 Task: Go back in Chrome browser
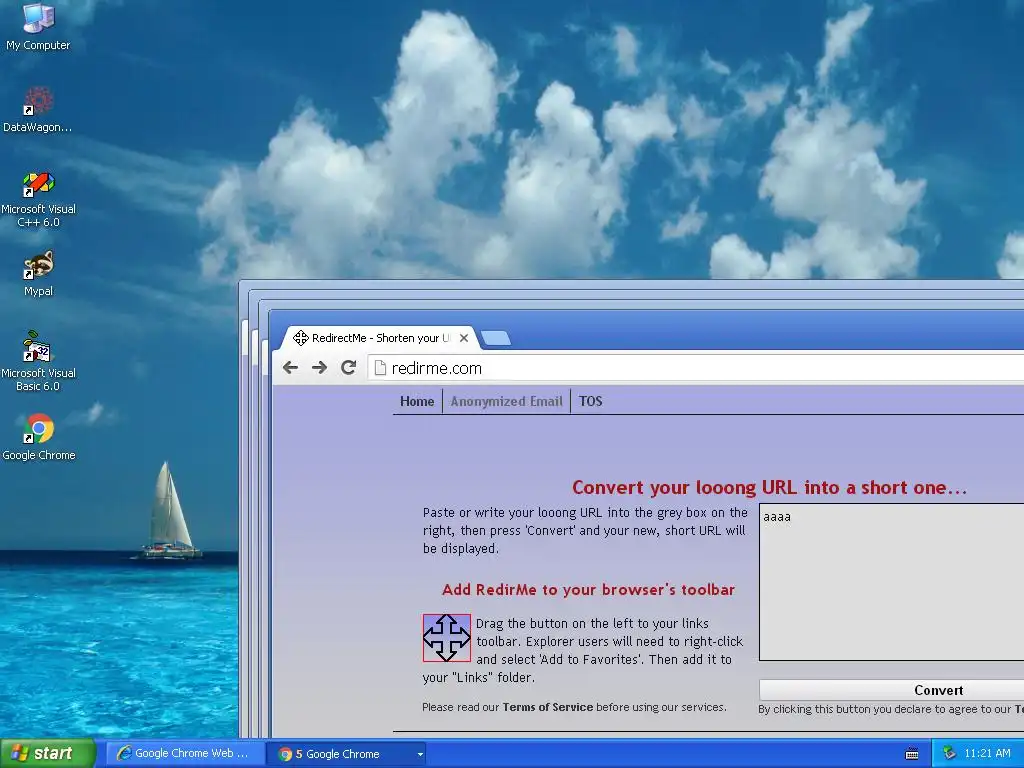pos(291,368)
